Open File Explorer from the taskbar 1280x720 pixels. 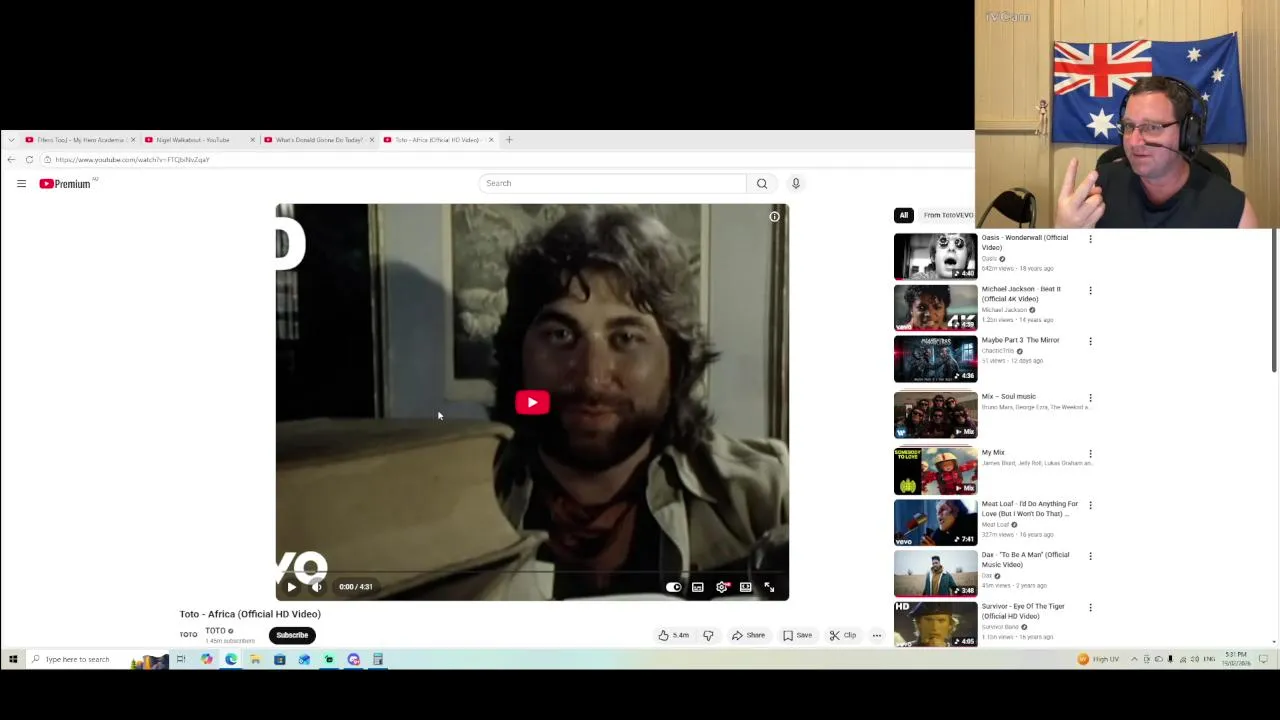[x=255, y=659]
